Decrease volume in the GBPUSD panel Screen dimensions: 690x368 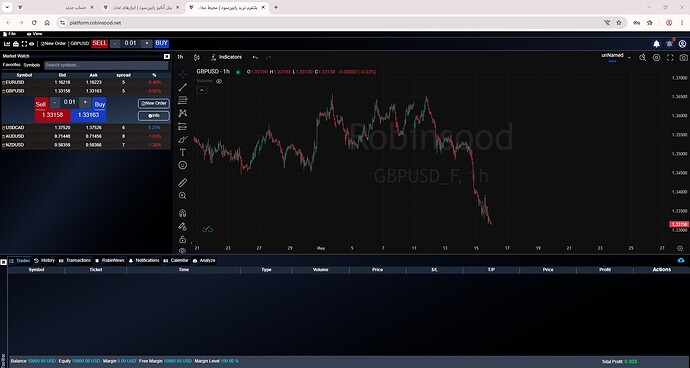55,103
